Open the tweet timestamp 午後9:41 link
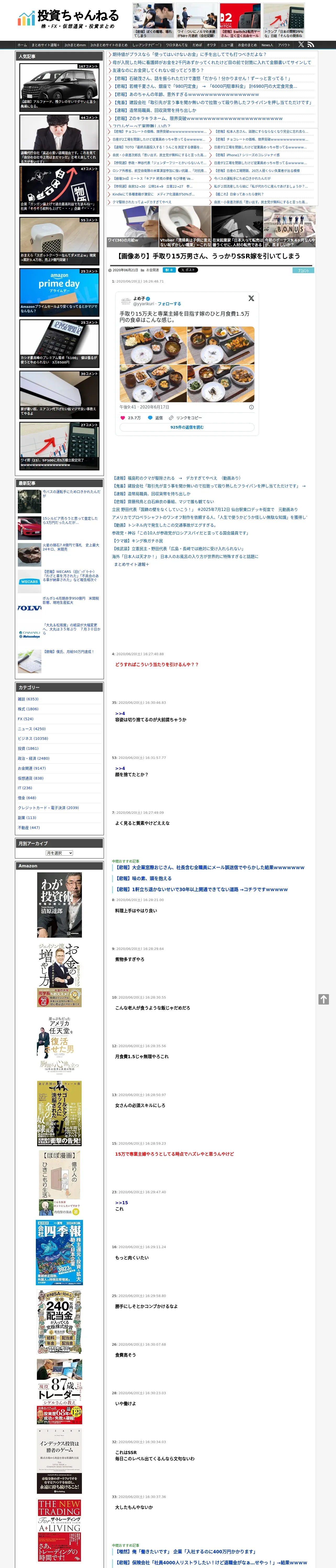The width and height of the screenshot is (336, 1568). tap(144, 407)
